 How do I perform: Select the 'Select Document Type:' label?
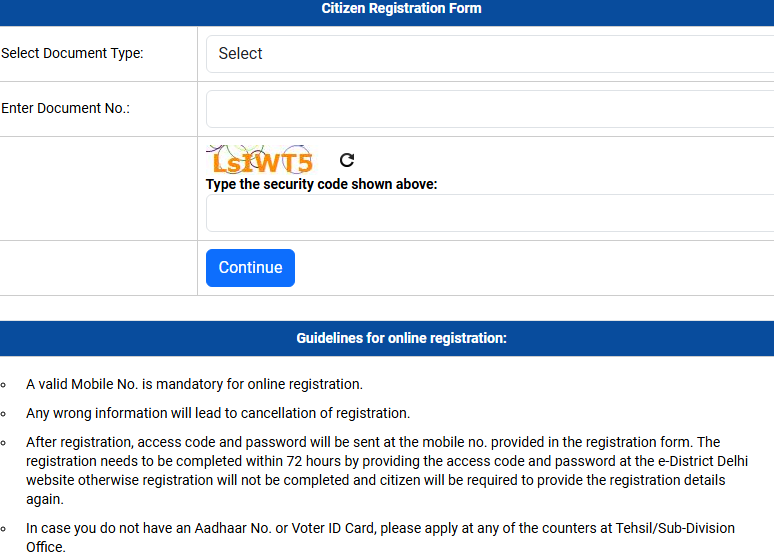click(72, 53)
